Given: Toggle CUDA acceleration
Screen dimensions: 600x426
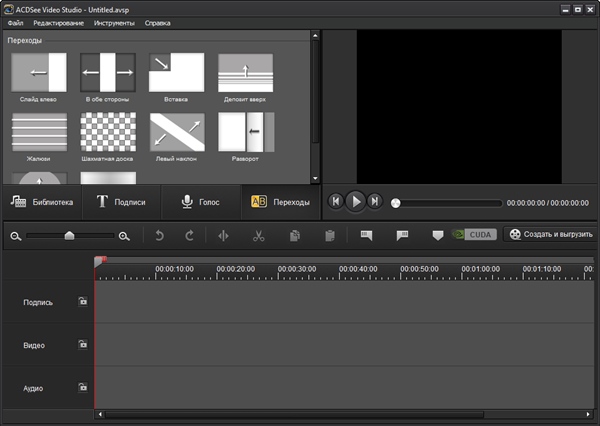Looking at the screenshot, I should pyautogui.click(x=474, y=235).
